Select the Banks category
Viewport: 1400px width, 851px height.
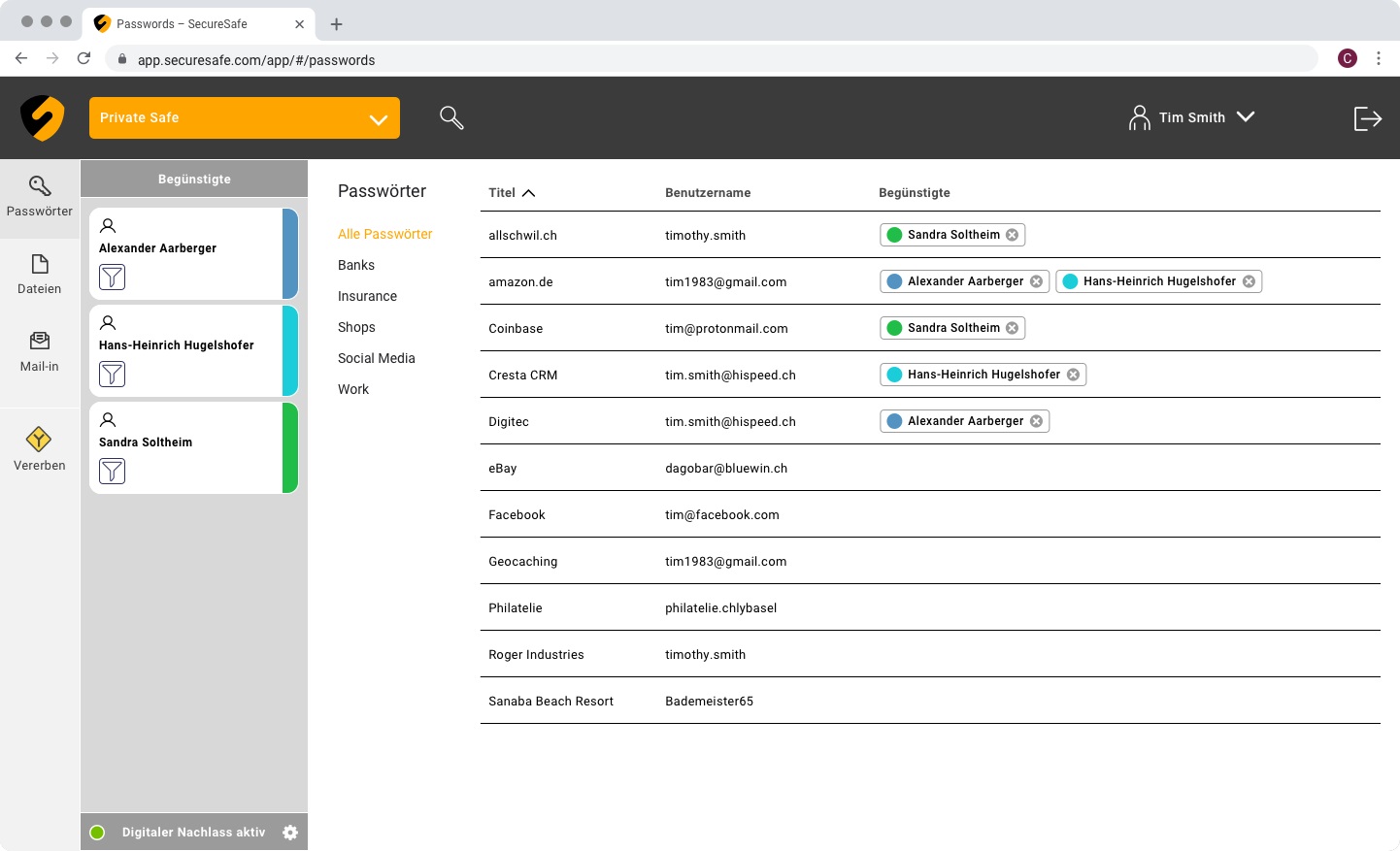(356, 265)
